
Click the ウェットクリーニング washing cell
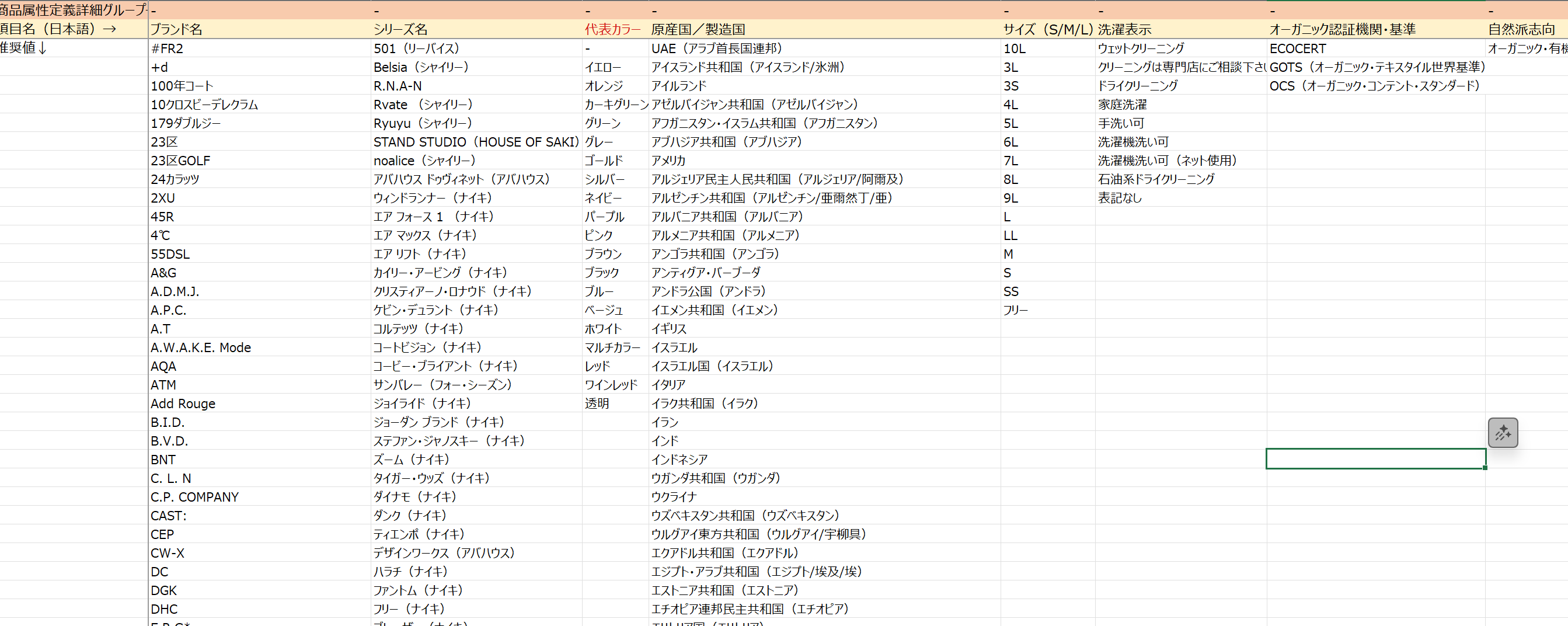coord(1180,48)
